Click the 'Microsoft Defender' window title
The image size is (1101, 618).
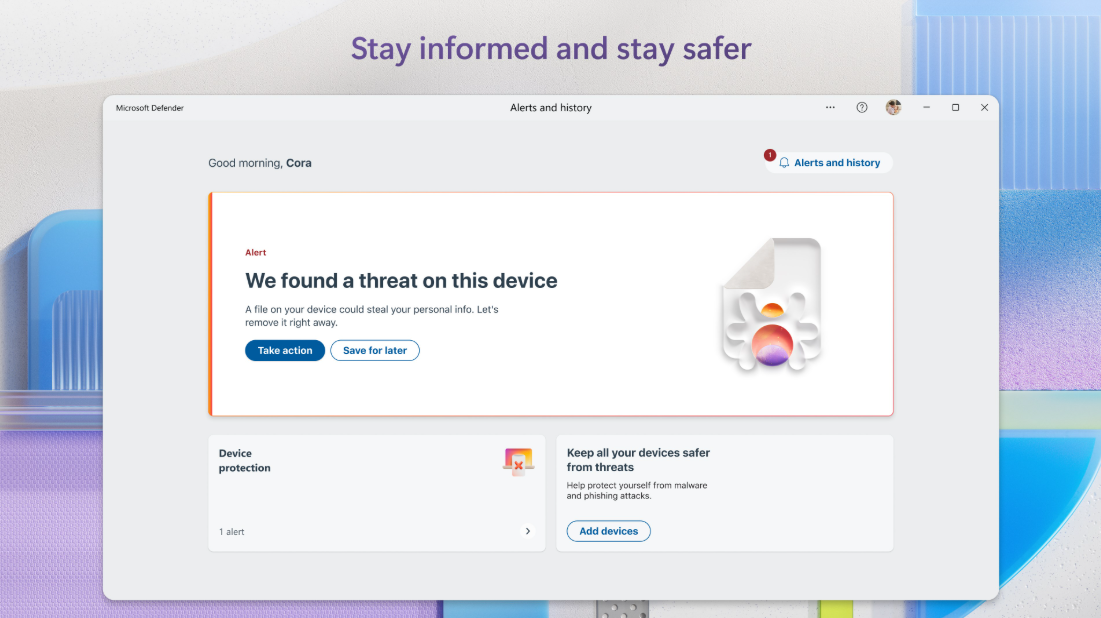(x=150, y=108)
